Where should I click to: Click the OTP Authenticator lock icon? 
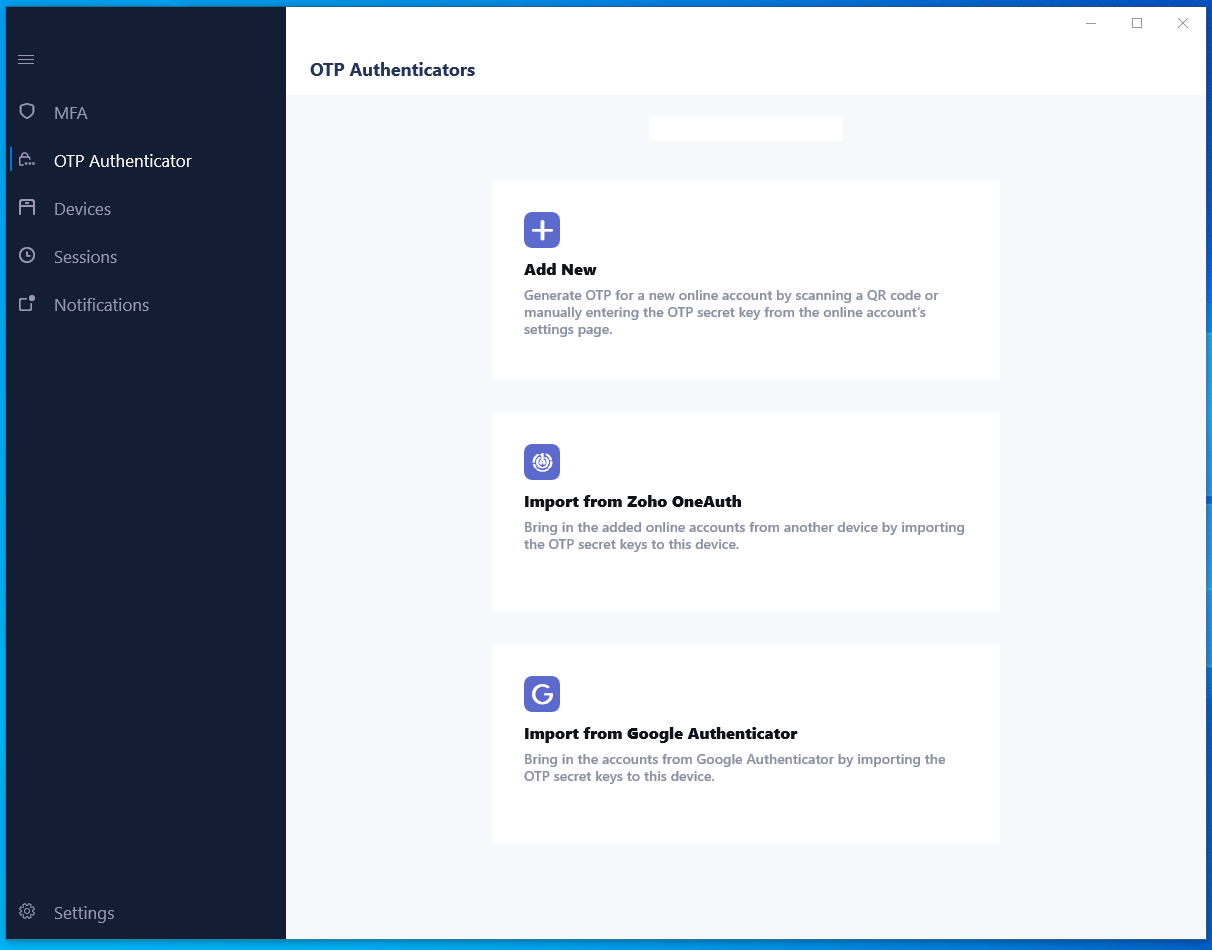[x=27, y=159]
